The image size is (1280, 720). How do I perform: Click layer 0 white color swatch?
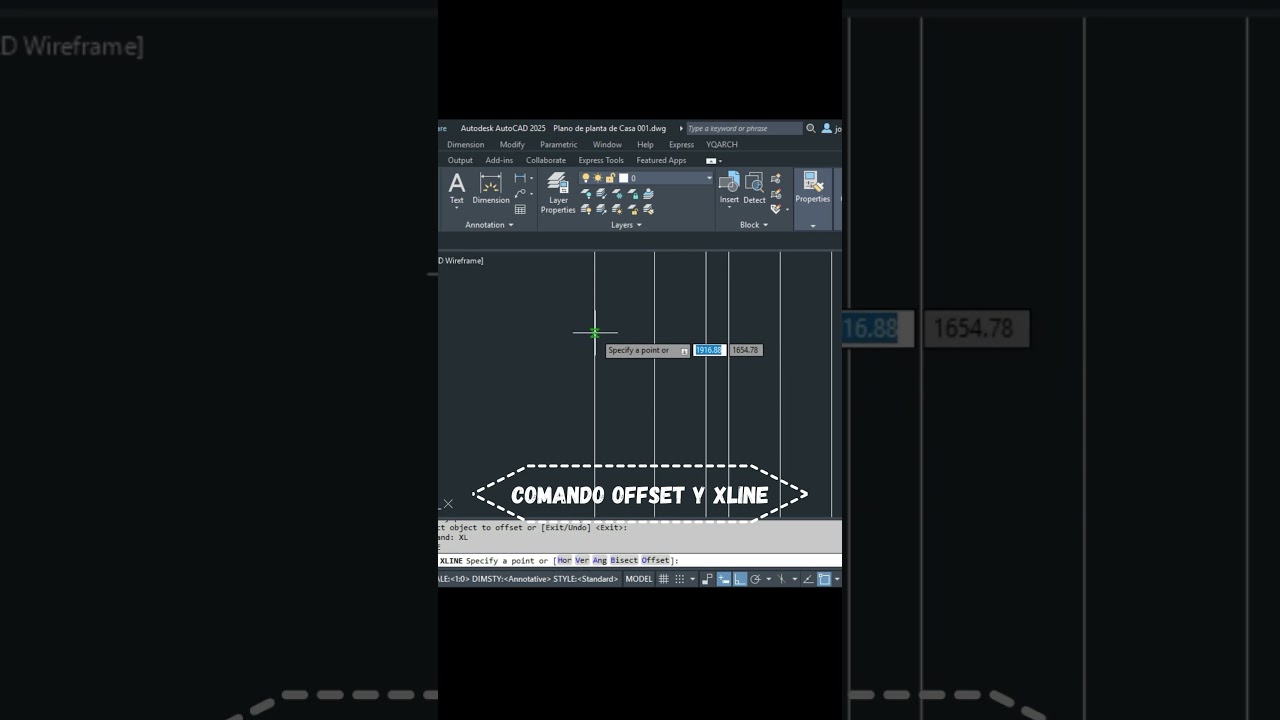pyautogui.click(x=623, y=178)
